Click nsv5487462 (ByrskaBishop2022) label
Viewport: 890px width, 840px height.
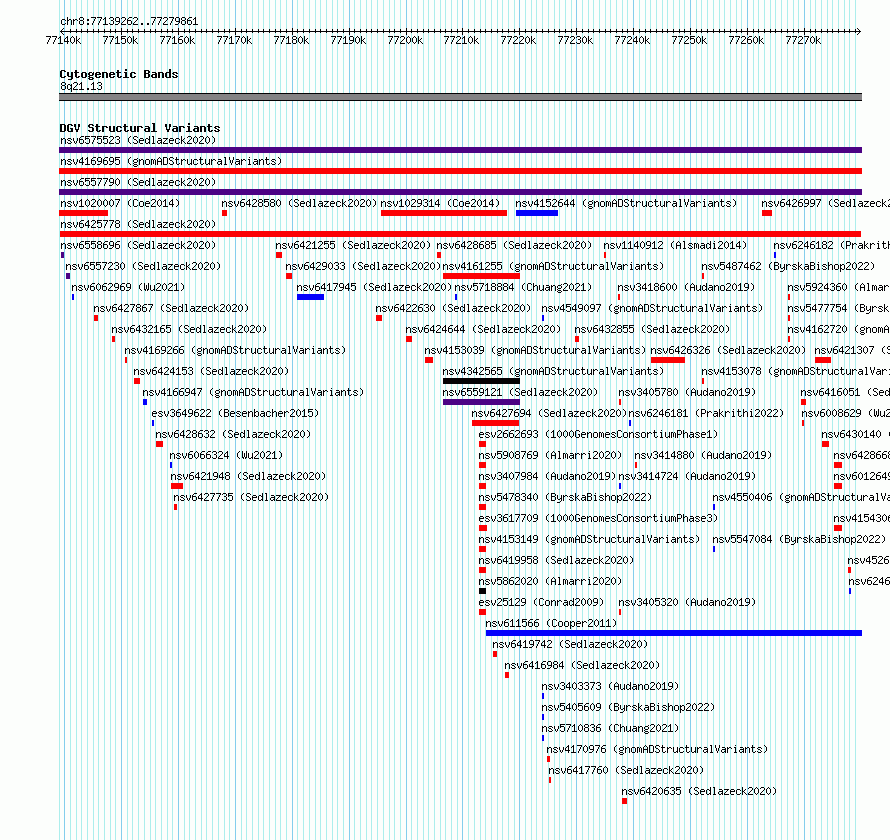click(788, 266)
